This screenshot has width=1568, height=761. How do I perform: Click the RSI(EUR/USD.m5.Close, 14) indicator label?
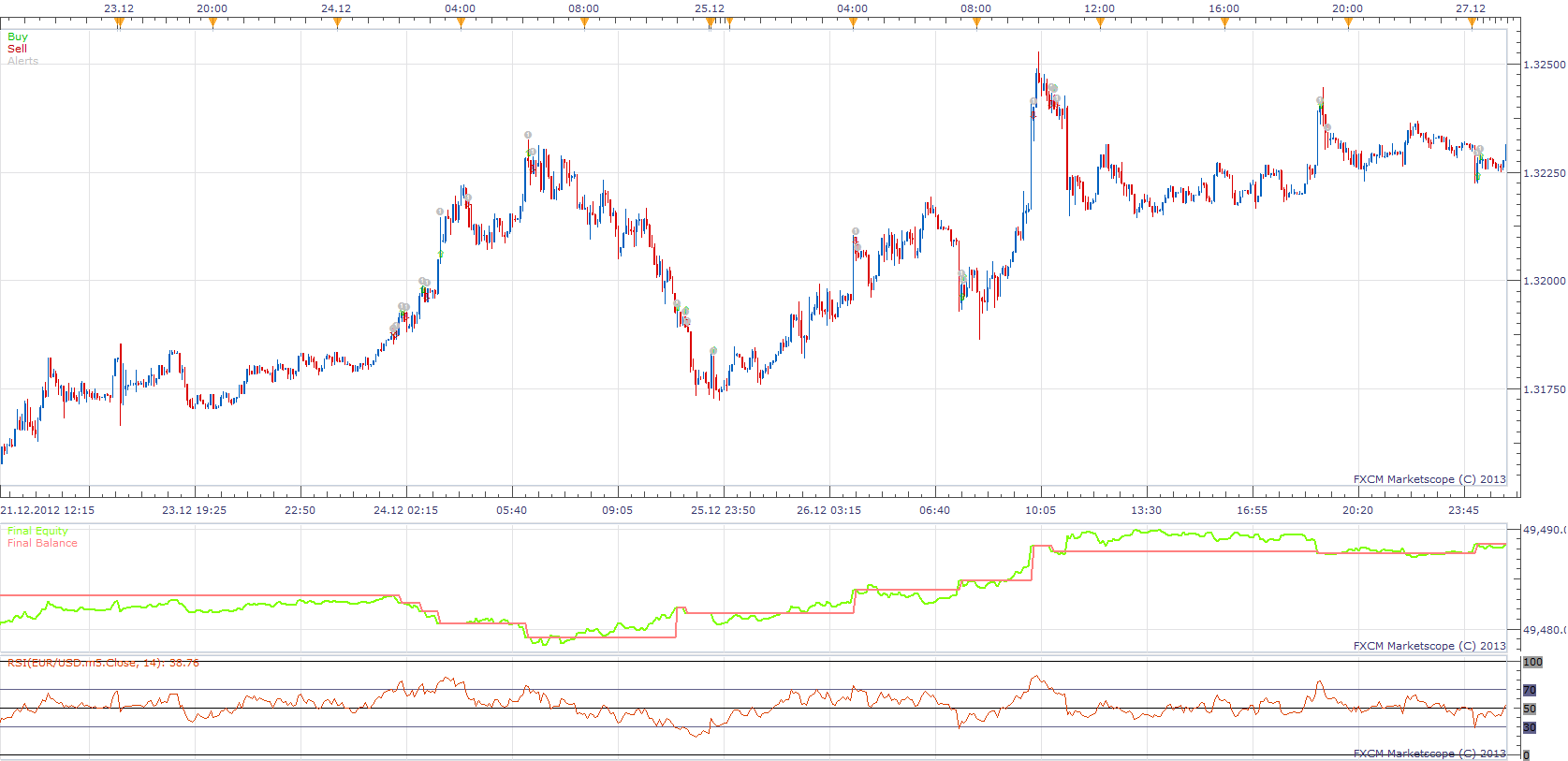pyautogui.click(x=103, y=663)
